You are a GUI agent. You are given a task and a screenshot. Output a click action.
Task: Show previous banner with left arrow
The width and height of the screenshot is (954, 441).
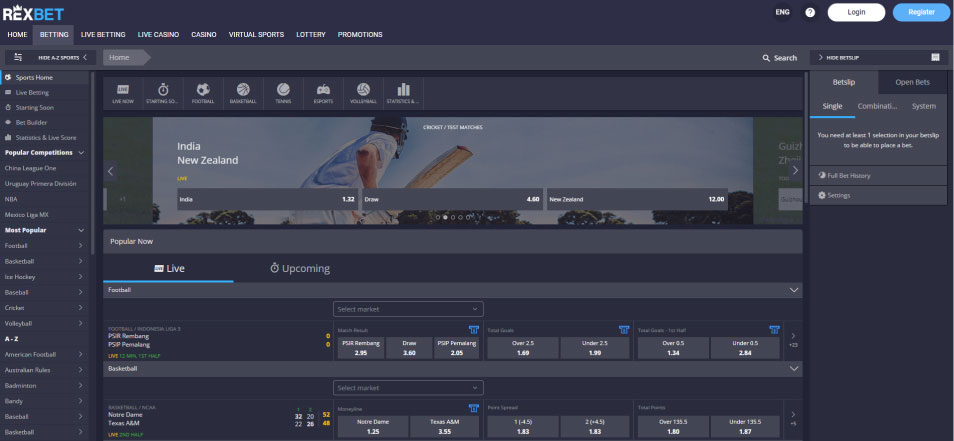[x=110, y=171]
